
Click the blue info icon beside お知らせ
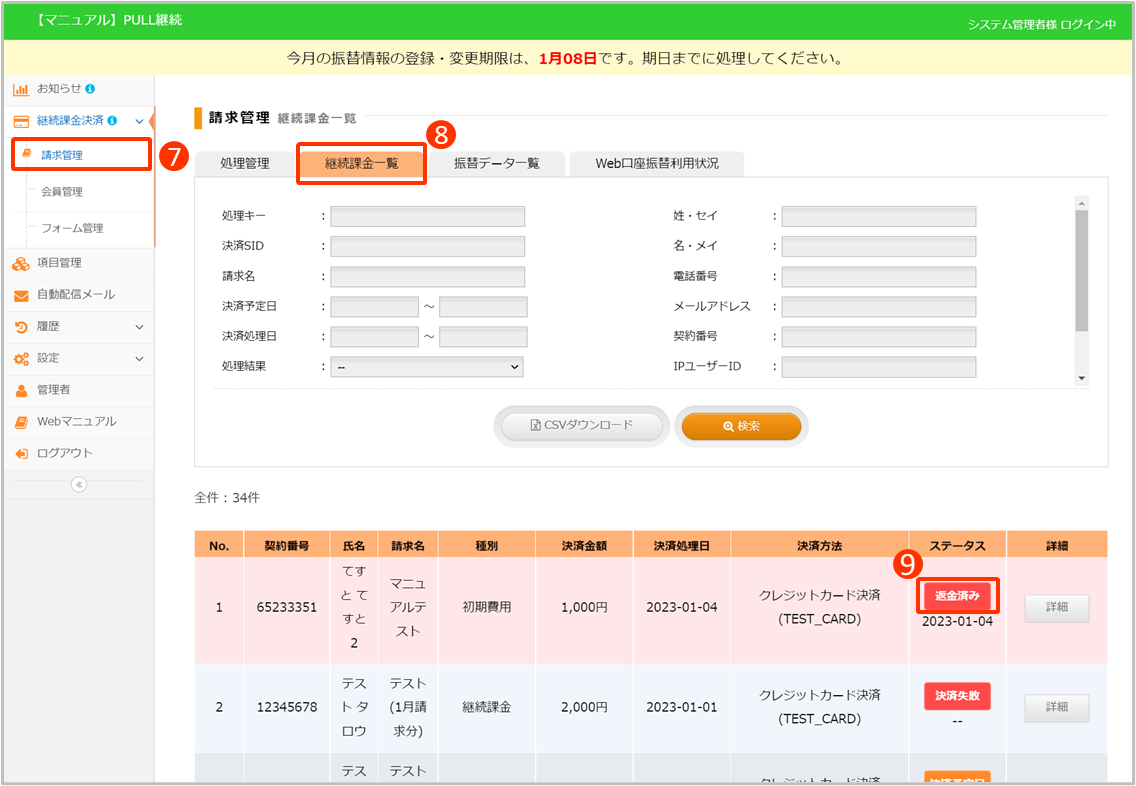point(91,89)
